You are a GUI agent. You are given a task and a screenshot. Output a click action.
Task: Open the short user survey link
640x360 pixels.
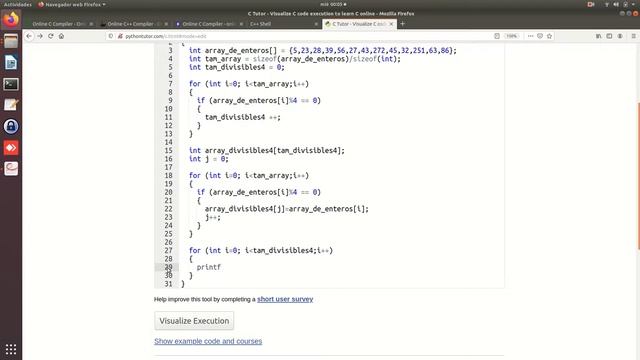tap(285, 299)
